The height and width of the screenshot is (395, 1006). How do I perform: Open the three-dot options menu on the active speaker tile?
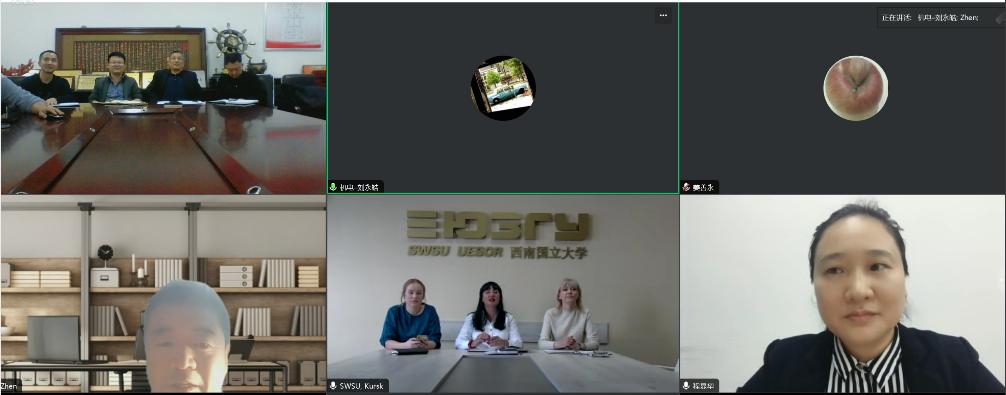(x=663, y=15)
